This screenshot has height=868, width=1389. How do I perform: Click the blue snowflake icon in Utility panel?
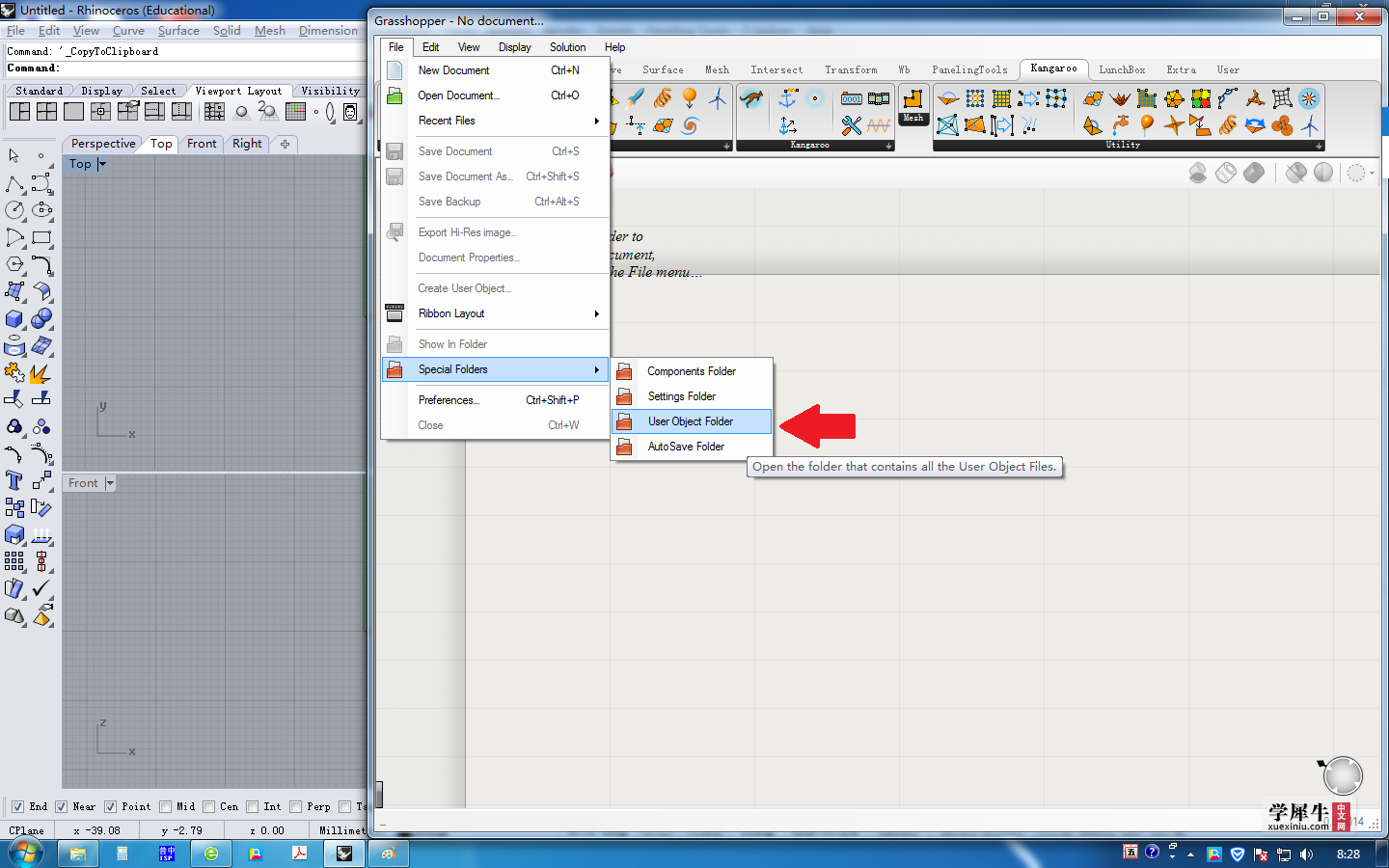pyautogui.click(x=1309, y=98)
